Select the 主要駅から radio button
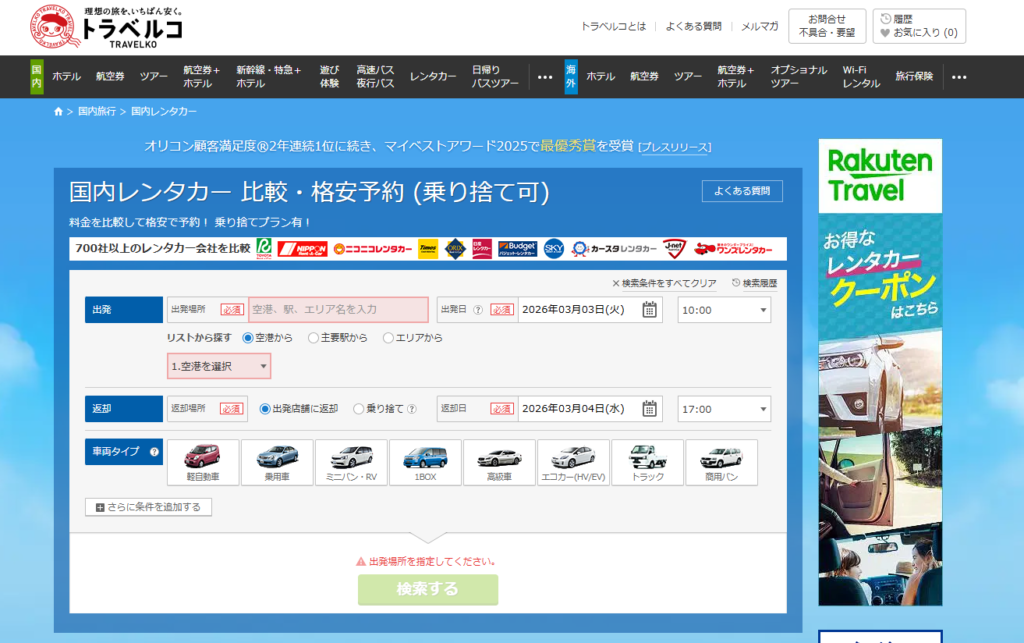The height and width of the screenshot is (643, 1024). coord(313,338)
